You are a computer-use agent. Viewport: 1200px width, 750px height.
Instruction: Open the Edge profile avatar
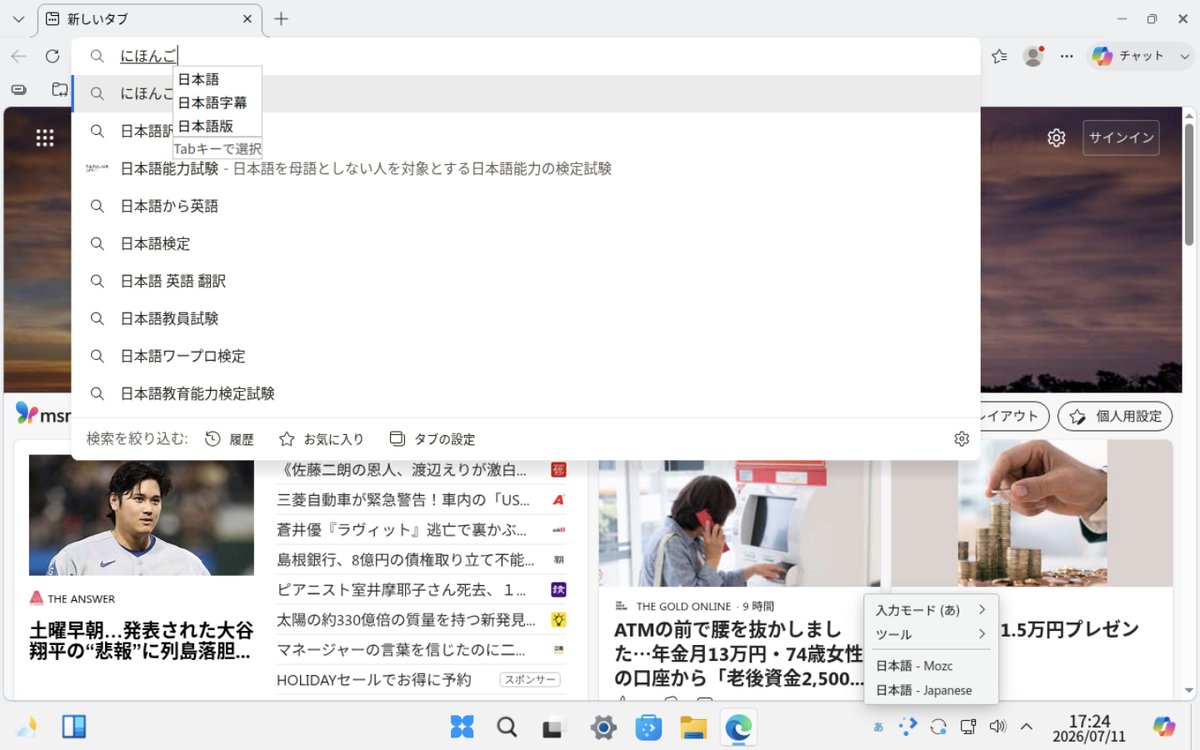(x=1033, y=56)
